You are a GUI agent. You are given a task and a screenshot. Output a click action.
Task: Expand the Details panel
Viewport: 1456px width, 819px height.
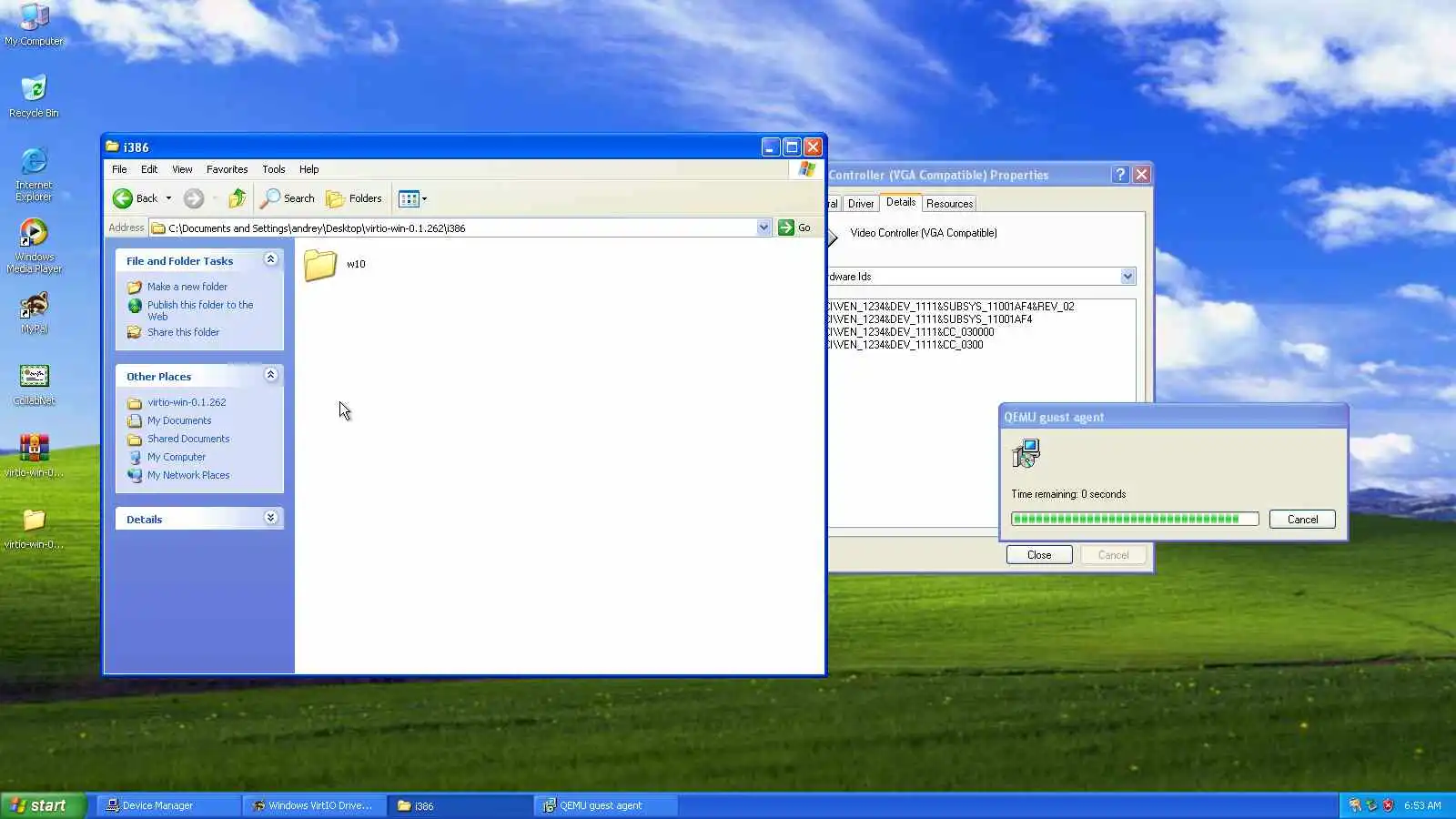click(x=270, y=518)
